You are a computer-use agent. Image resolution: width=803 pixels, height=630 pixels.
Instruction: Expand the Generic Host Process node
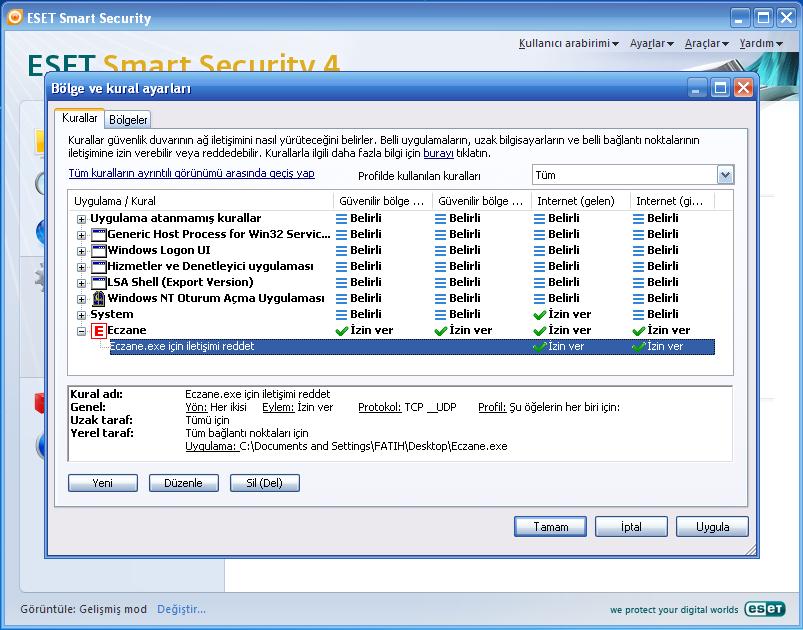[81, 235]
